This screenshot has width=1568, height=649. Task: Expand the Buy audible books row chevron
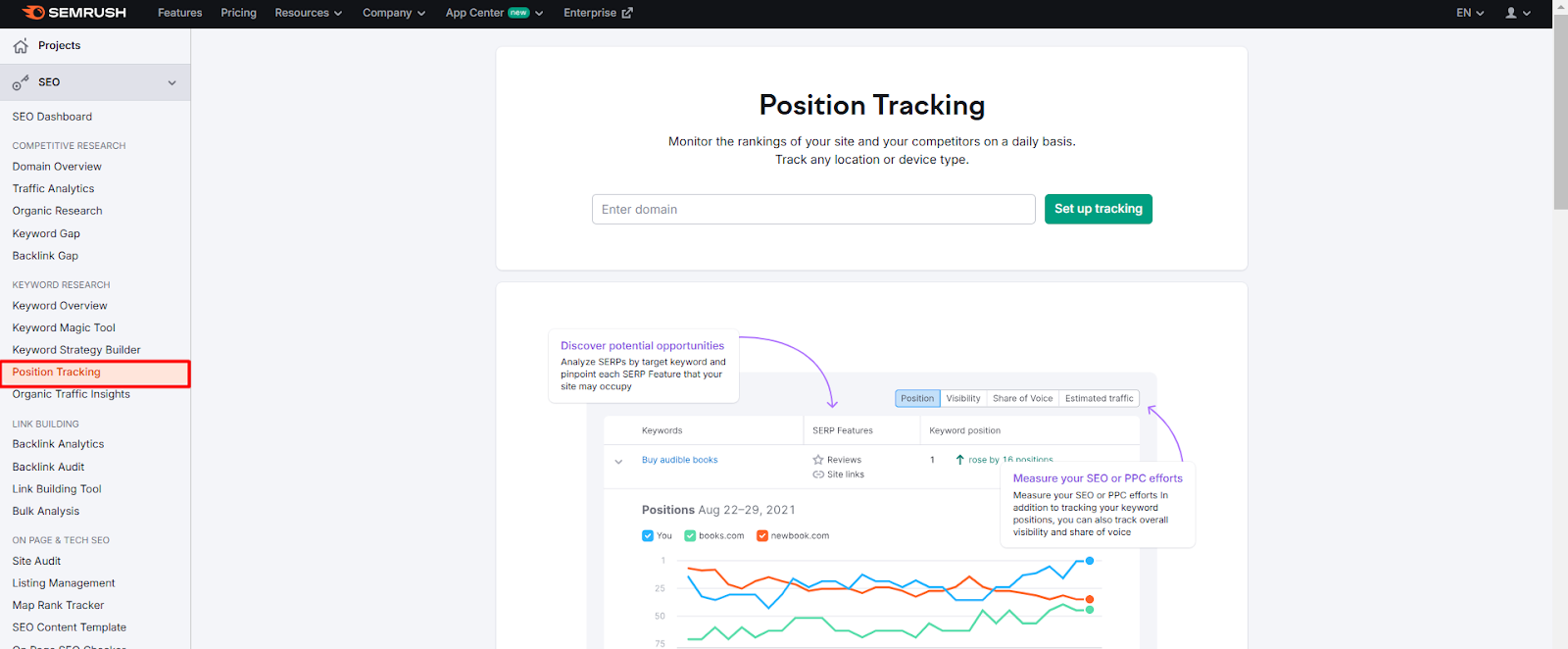click(x=618, y=461)
